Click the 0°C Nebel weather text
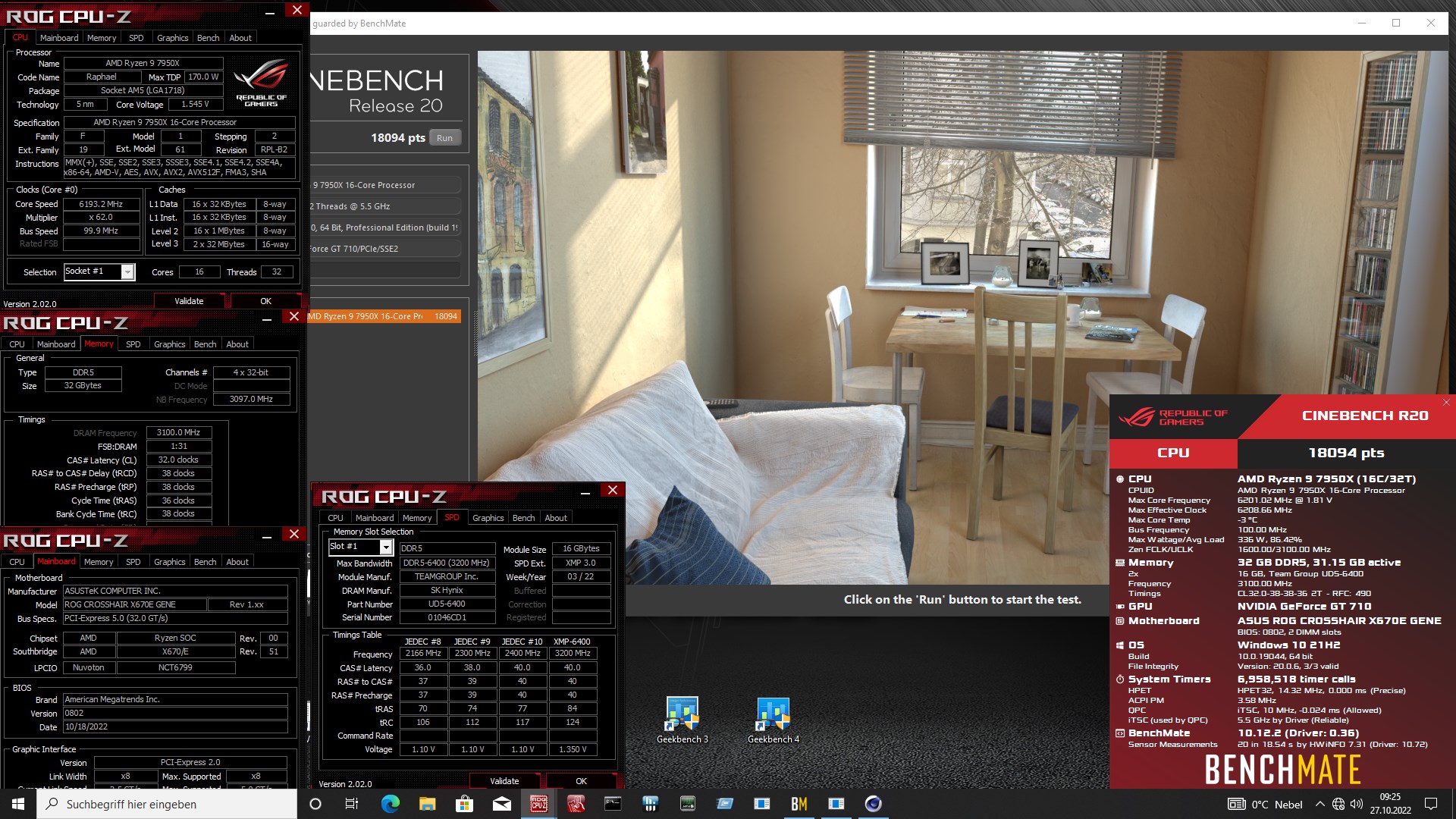Screen dimensions: 1456x819 click(x=1277, y=805)
